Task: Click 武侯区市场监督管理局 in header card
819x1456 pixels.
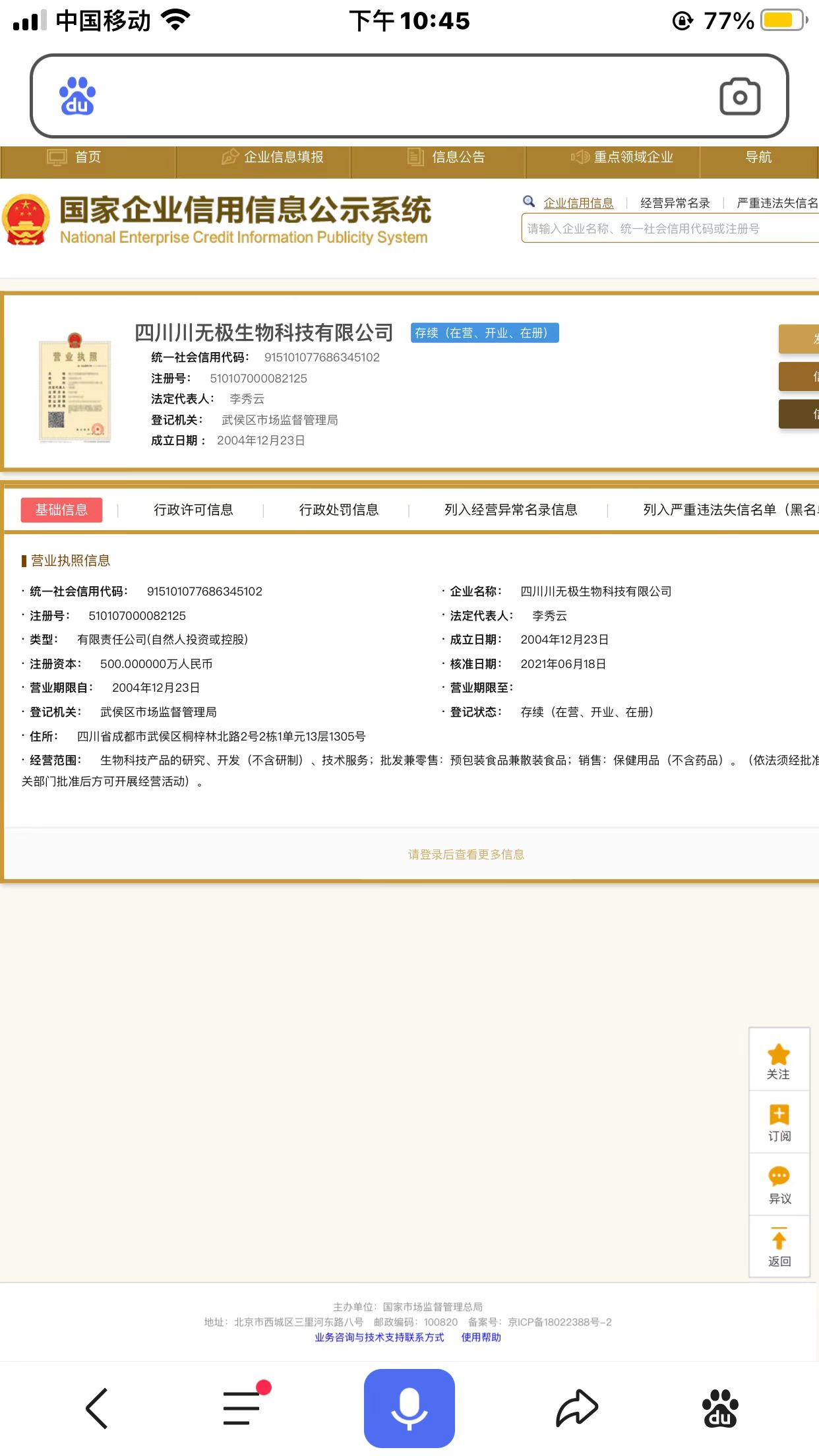Action: (280, 420)
